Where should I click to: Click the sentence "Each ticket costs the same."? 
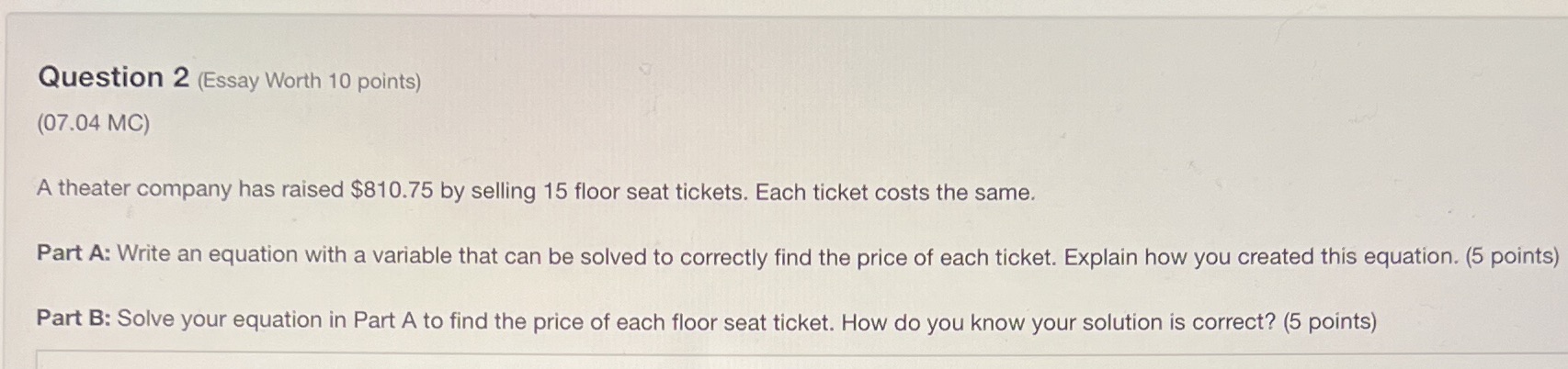click(x=895, y=193)
